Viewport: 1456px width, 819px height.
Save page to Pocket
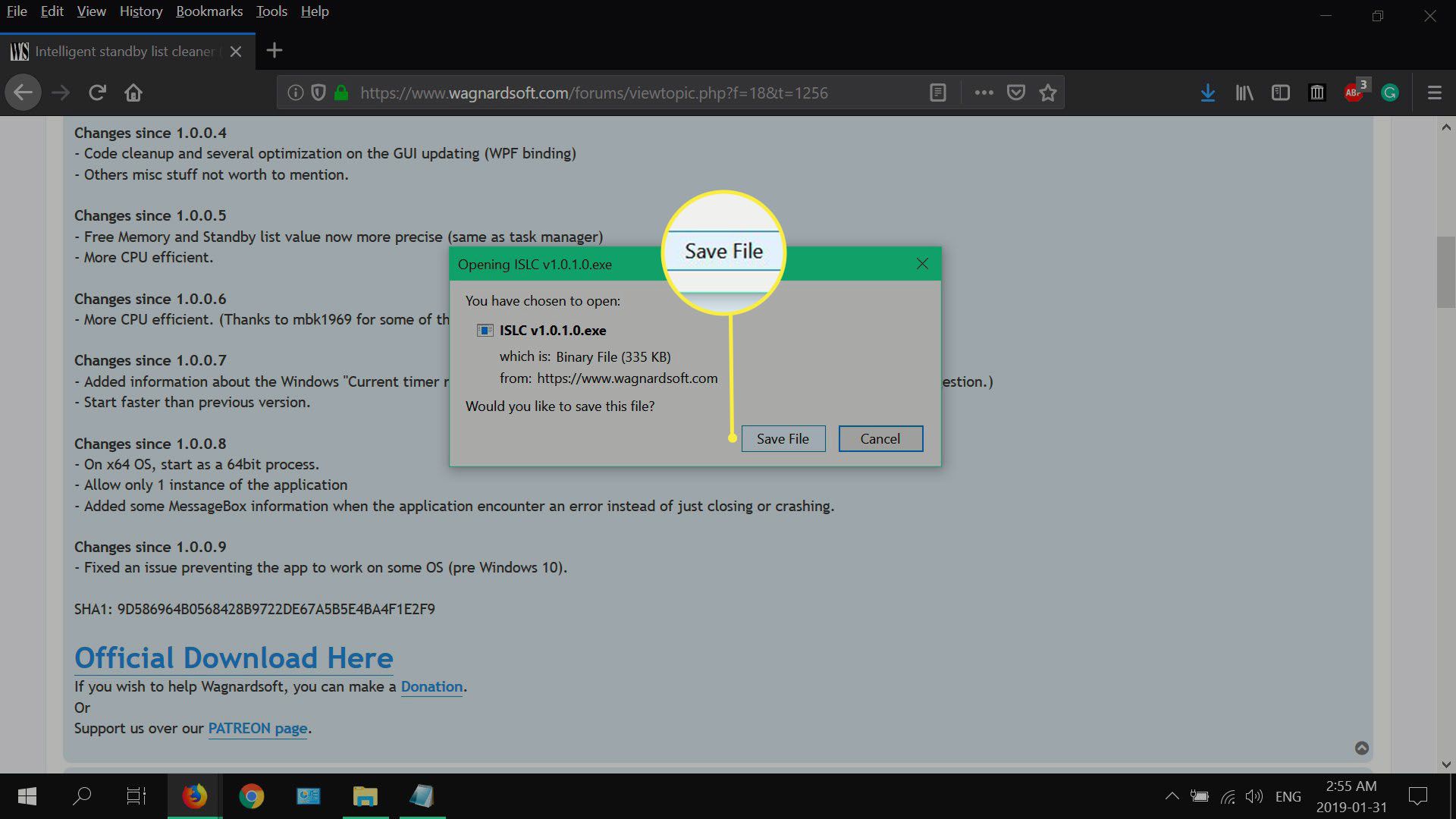point(1016,93)
